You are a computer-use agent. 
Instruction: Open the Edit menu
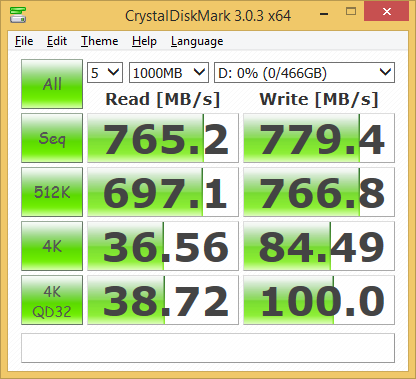tap(57, 41)
